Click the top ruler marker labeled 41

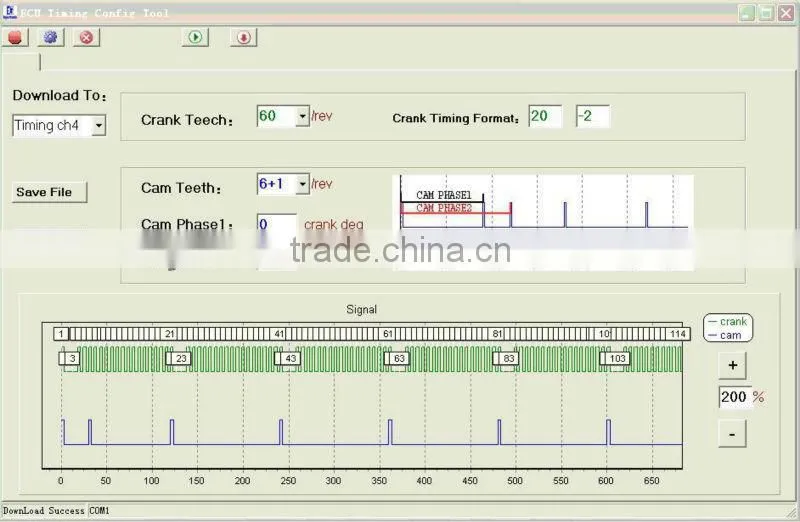coord(279,334)
